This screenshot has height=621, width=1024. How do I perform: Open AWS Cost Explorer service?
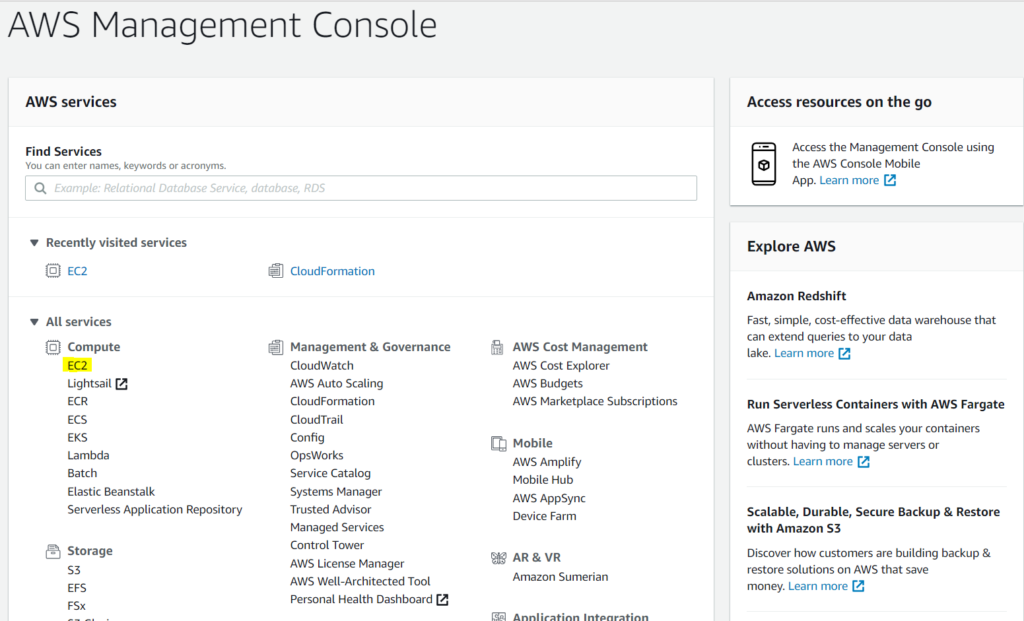[561, 365]
